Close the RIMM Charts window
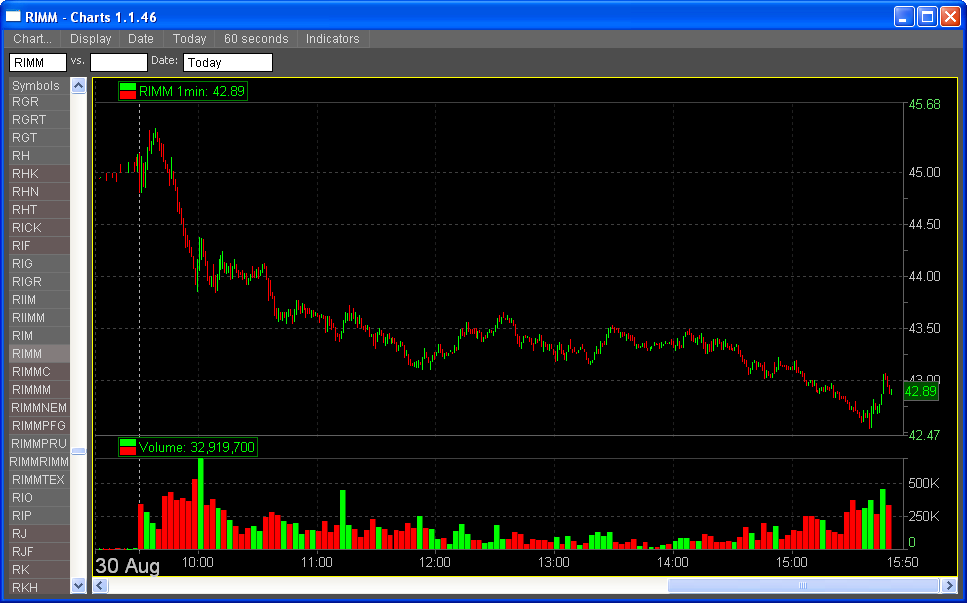The height and width of the screenshot is (603, 967). (x=950, y=17)
